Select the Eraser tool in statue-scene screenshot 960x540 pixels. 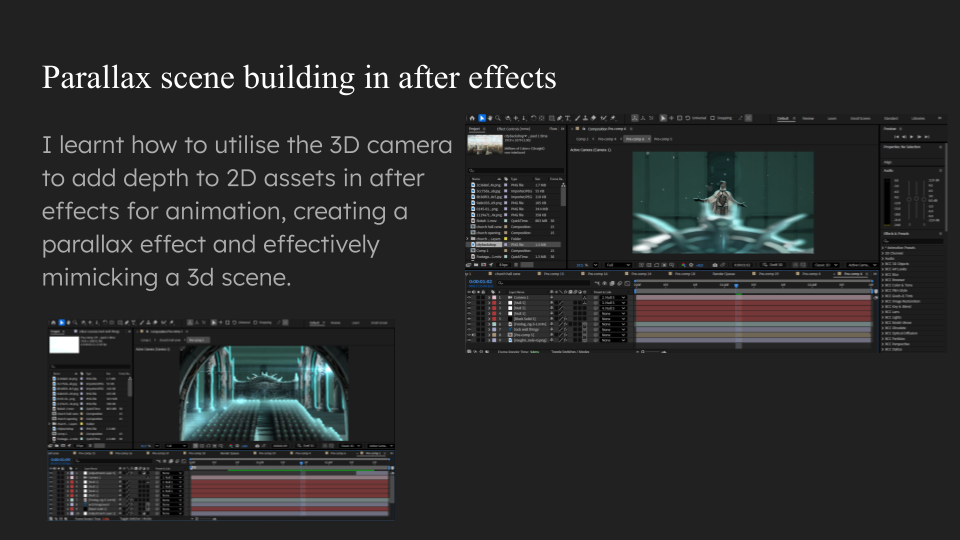pyautogui.click(x=593, y=118)
